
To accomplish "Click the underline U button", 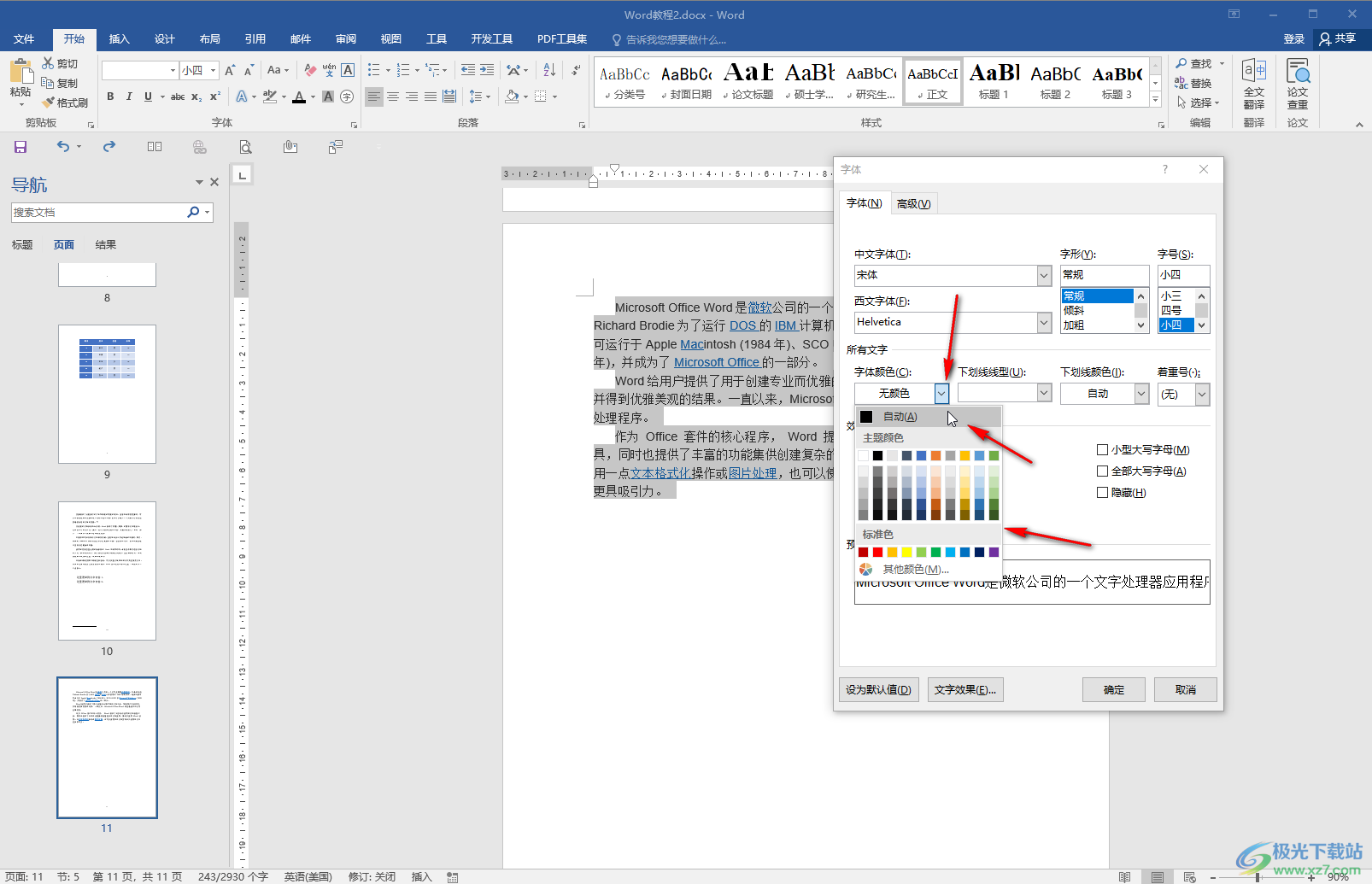I will [x=148, y=97].
